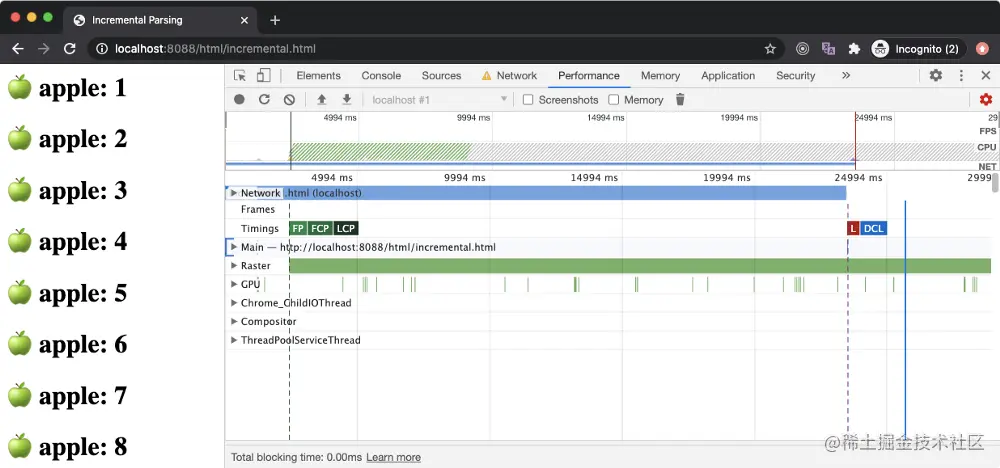Click the 'Total blocking time: 0.00ms' text
The width and height of the screenshot is (1000, 468).
click(297, 457)
